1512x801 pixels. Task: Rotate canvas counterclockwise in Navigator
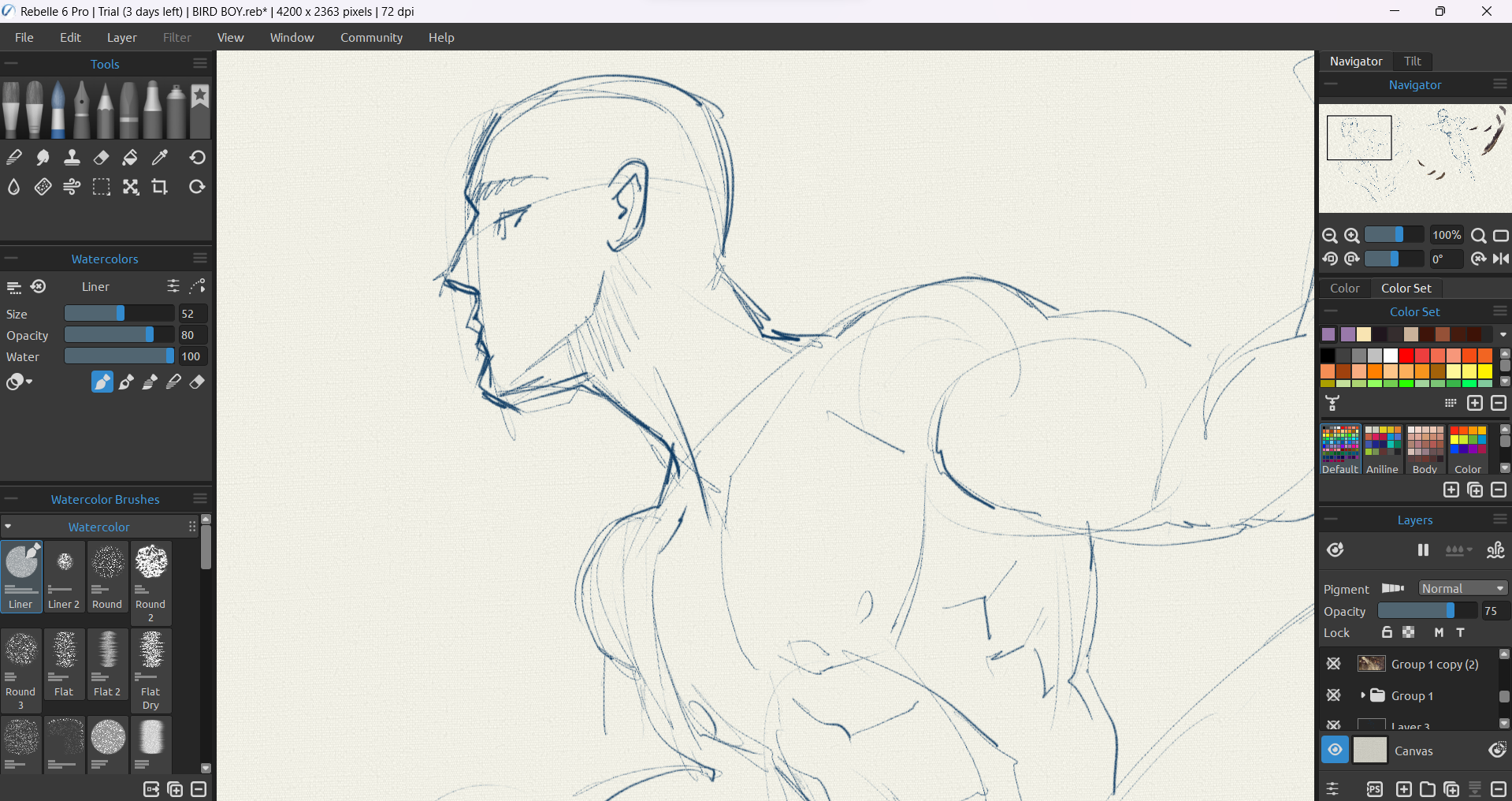(x=1329, y=259)
